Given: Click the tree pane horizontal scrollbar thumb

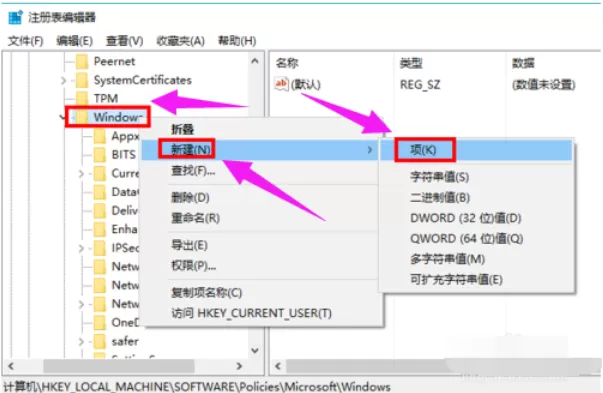Looking at the screenshot, I should tap(118, 366).
